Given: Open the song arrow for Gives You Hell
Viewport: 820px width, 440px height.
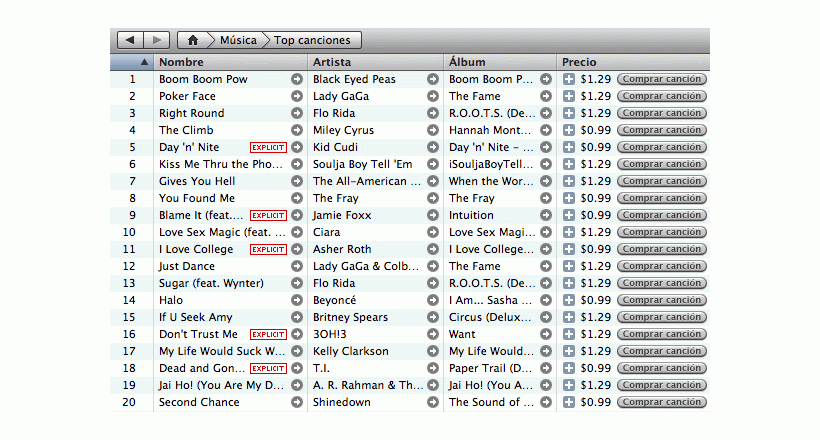Looking at the screenshot, I should coord(297,181).
